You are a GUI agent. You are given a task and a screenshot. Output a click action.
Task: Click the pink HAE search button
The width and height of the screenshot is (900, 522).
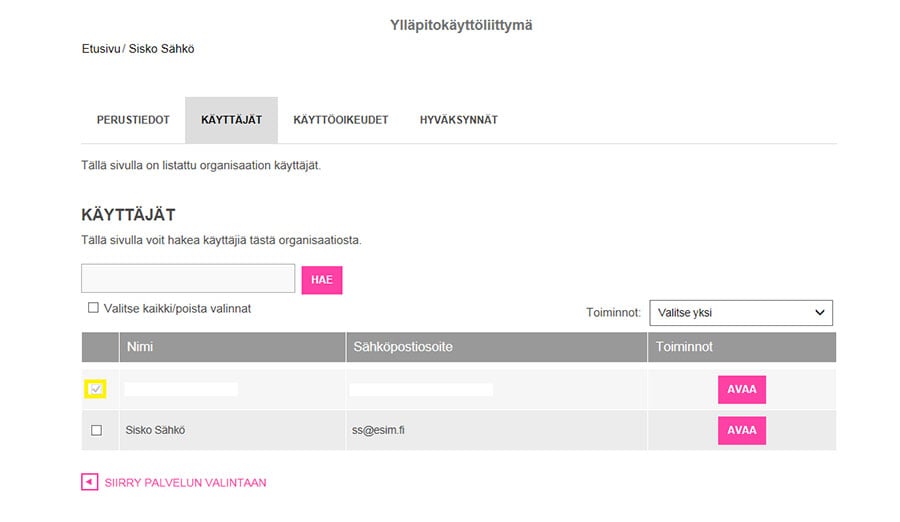[x=322, y=280]
